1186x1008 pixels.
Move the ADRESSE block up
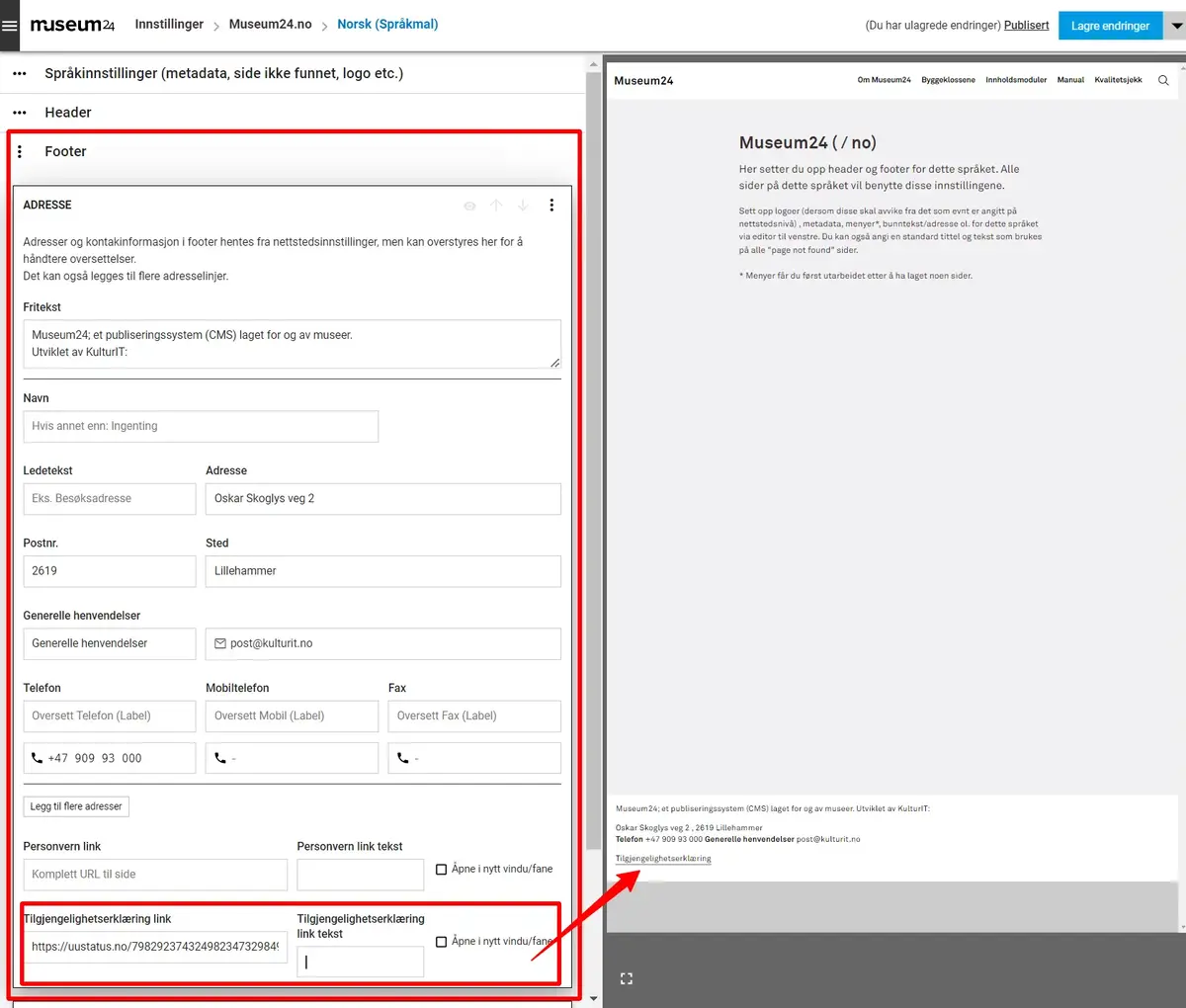point(496,206)
